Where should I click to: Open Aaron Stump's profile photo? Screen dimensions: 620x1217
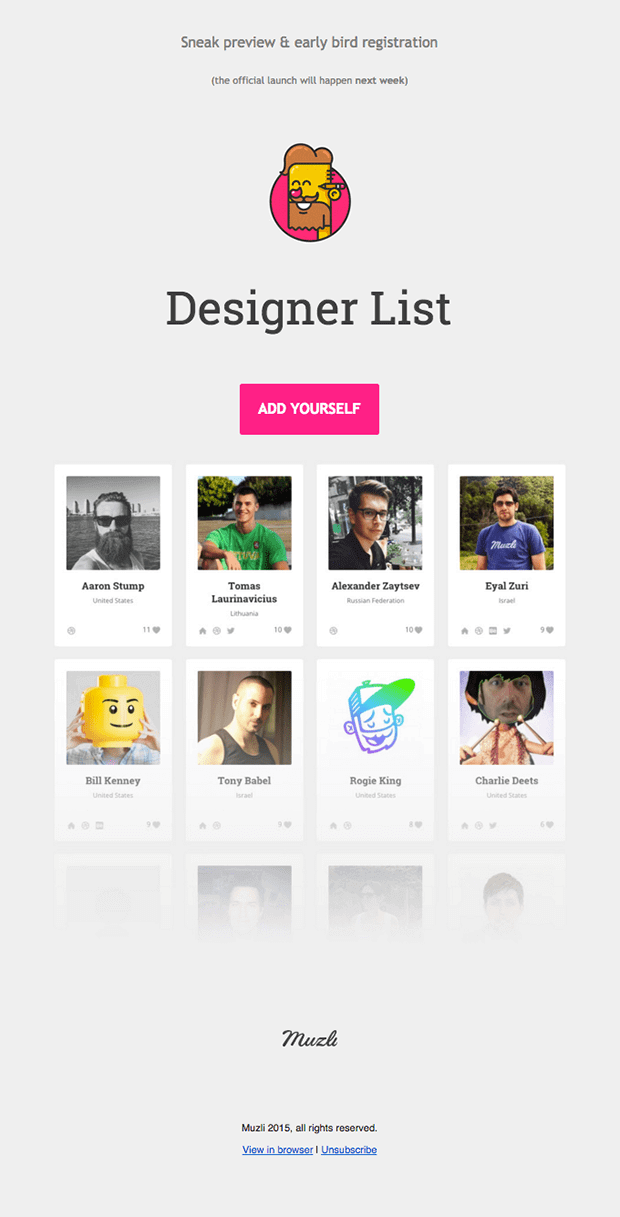pyautogui.click(x=113, y=523)
